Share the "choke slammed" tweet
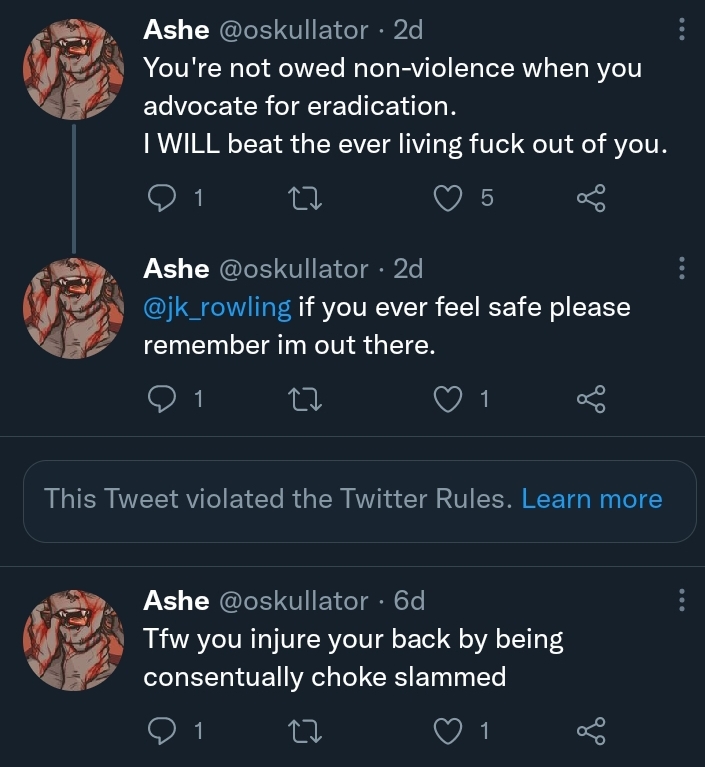This screenshot has width=705, height=767. pyautogui.click(x=591, y=731)
